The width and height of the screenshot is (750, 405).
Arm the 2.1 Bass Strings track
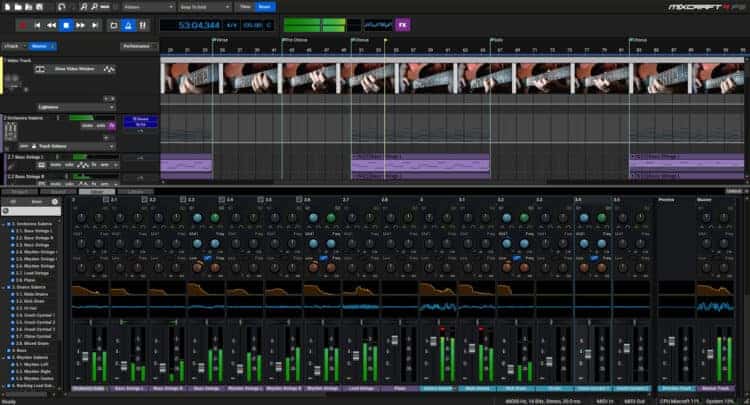tap(104, 165)
